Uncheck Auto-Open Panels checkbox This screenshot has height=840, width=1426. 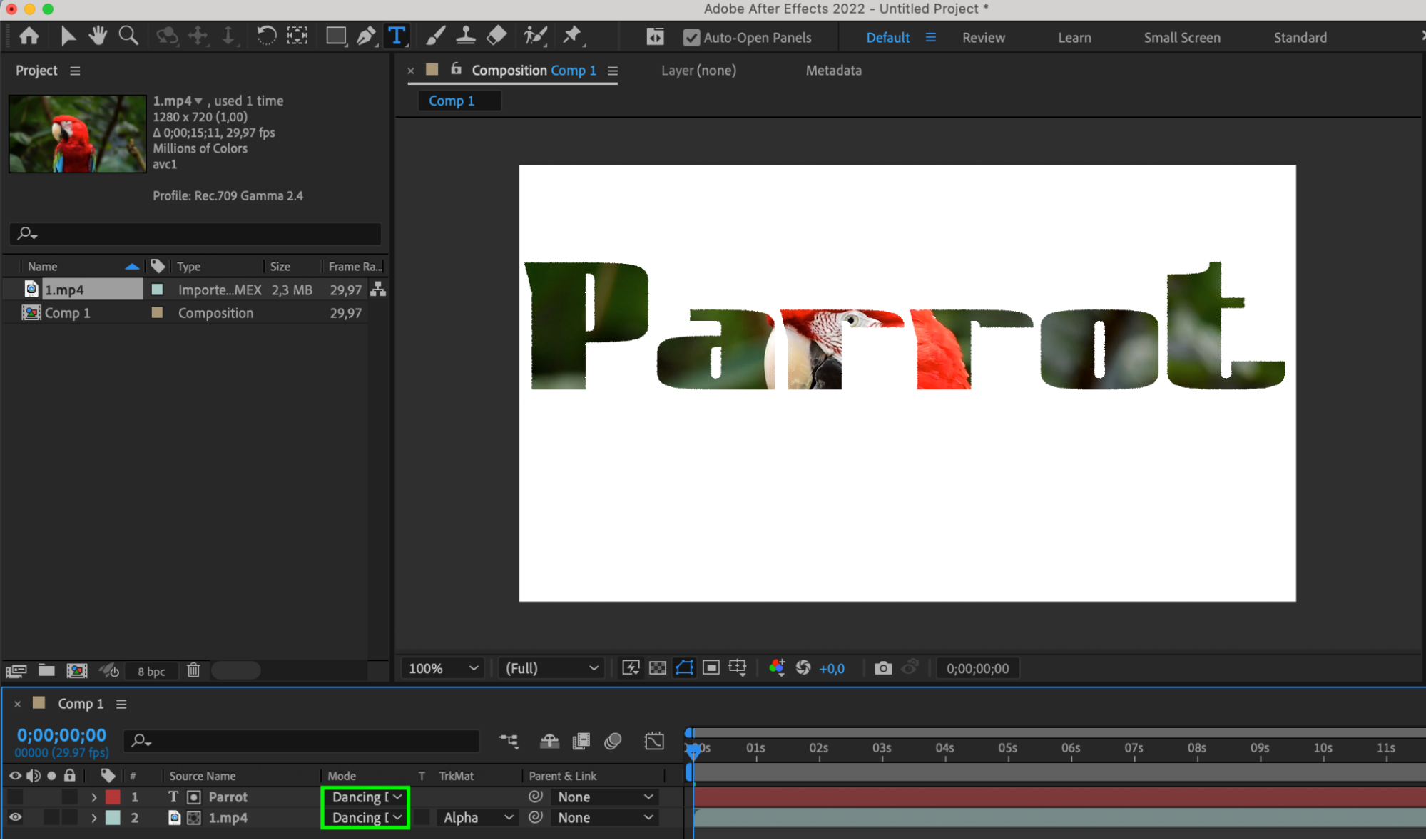click(x=691, y=38)
